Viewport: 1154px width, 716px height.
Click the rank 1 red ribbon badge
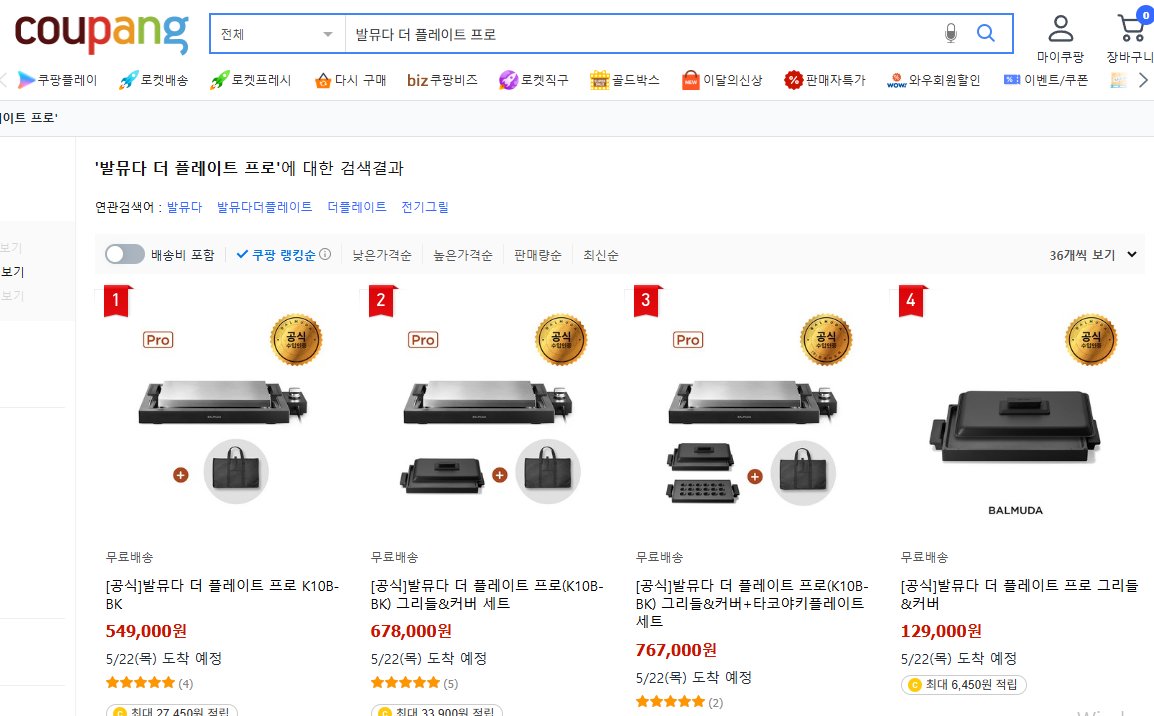116,300
